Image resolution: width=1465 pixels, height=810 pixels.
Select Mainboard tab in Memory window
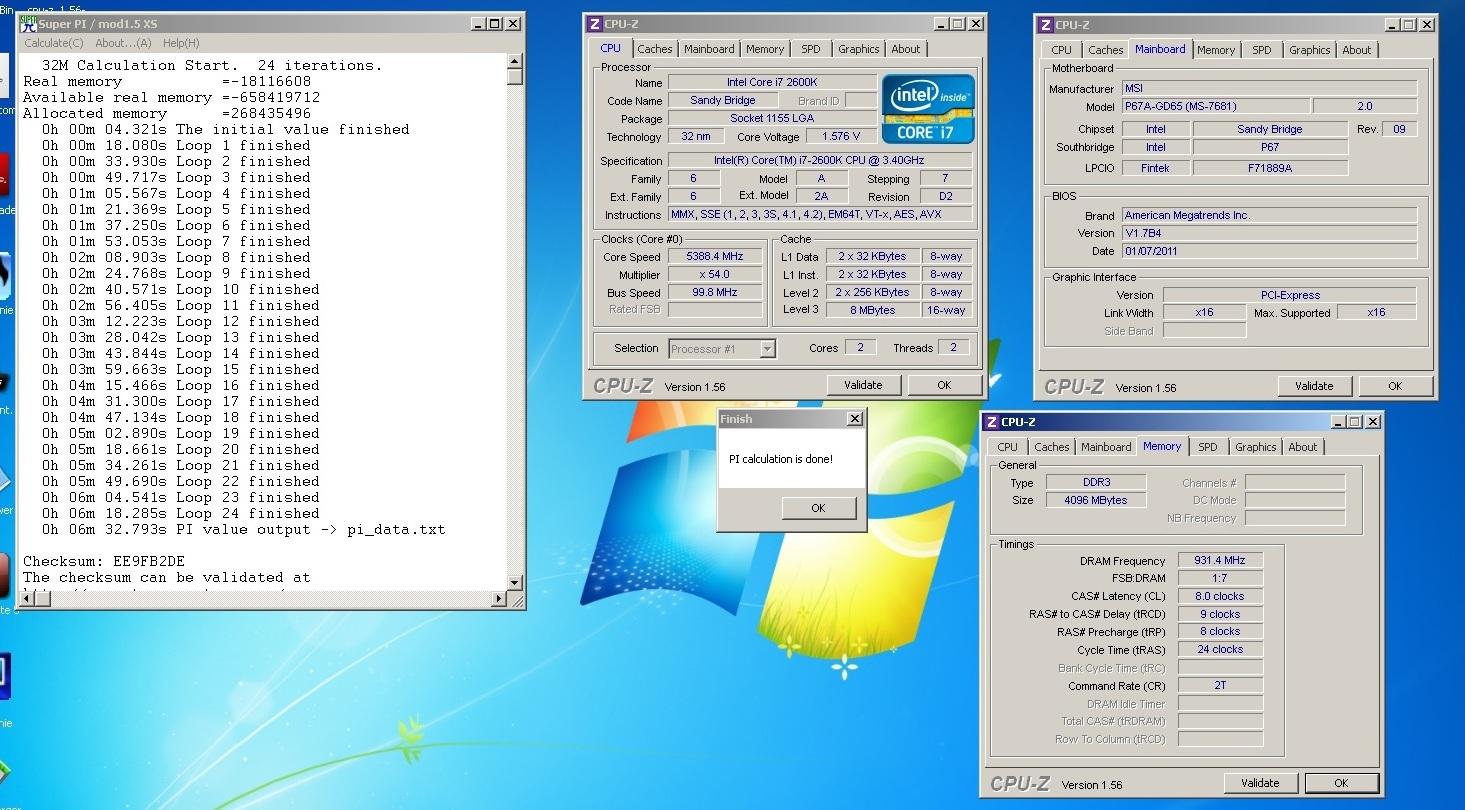pyautogui.click(x=1106, y=447)
